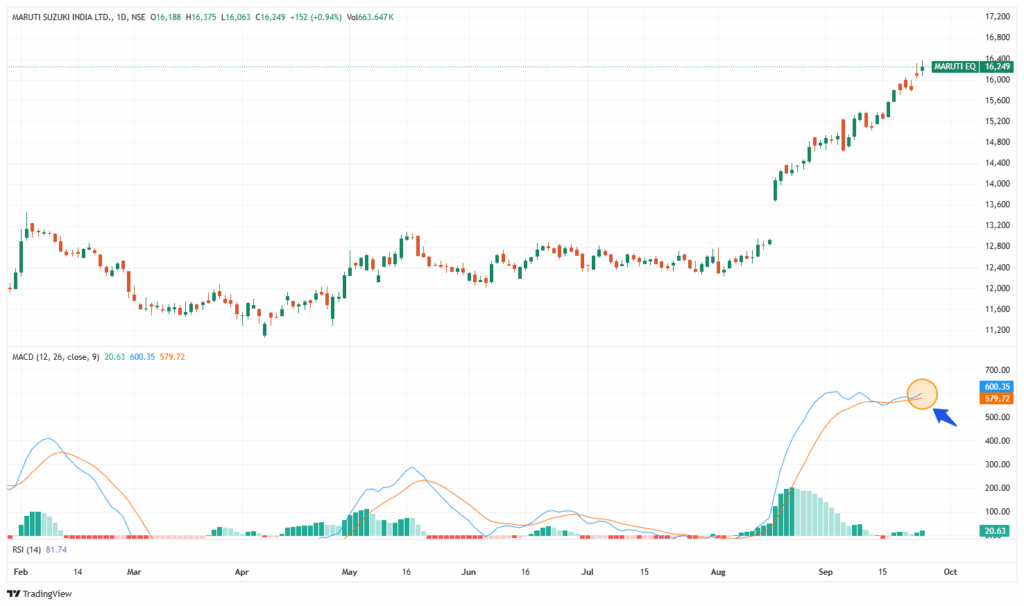Click the TradingView logo in bottom-left
Image resolution: width=1024 pixels, height=606 pixels.
pyautogui.click(x=41, y=592)
